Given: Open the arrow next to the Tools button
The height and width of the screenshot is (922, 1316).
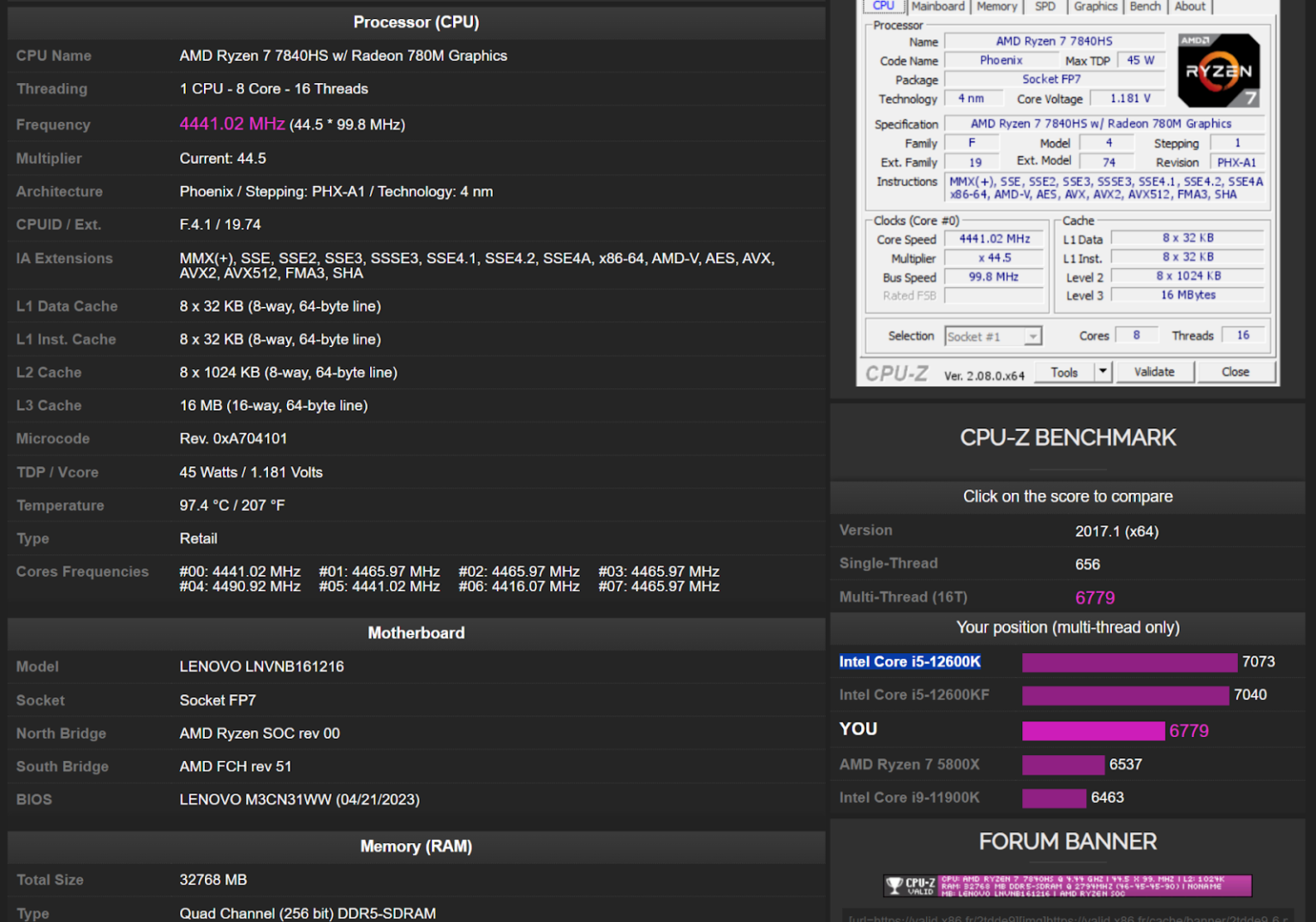Looking at the screenshot, I should click(1103, 372).
